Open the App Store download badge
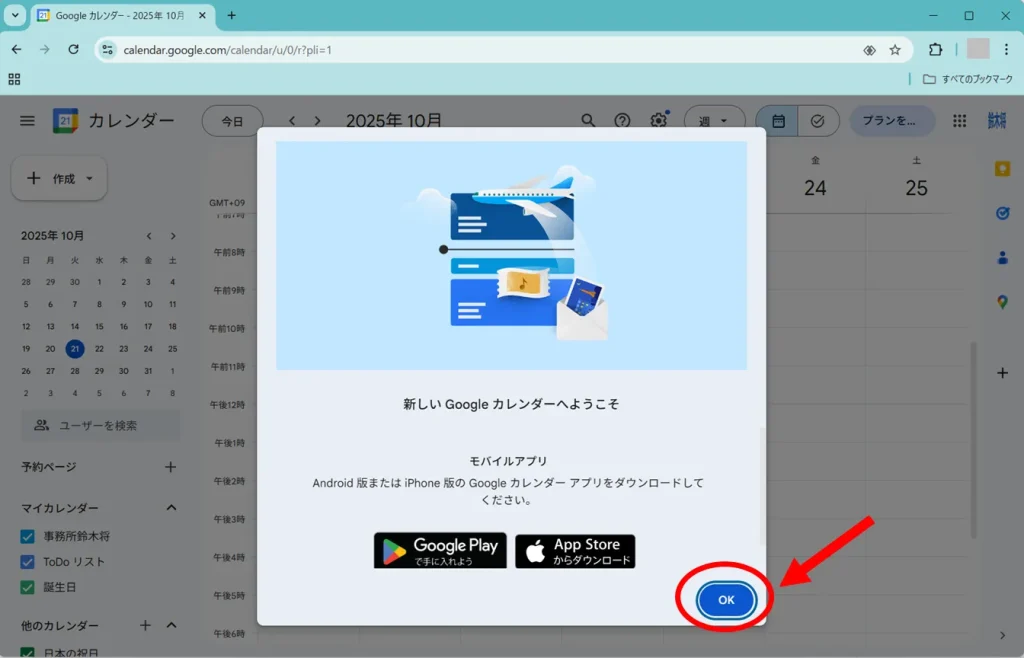 [575, 551]
